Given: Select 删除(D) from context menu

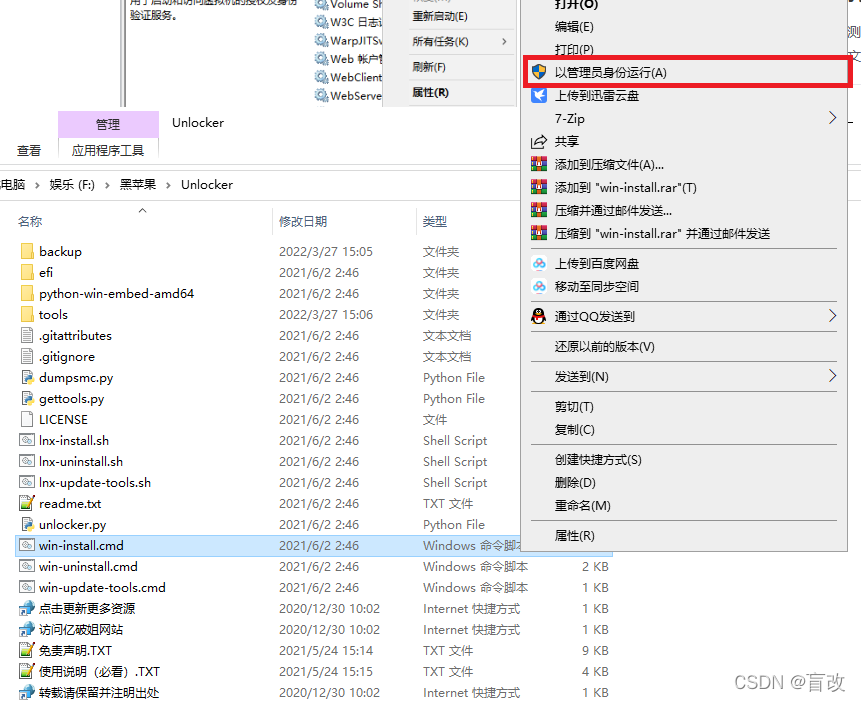Looking at the screenshot, I should (x=575, y=483).
